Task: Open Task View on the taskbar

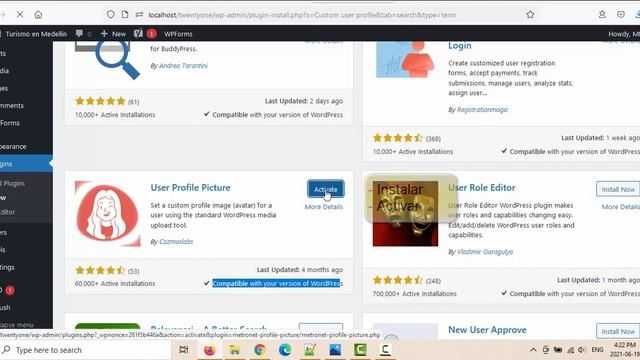Action: (184, 350)
